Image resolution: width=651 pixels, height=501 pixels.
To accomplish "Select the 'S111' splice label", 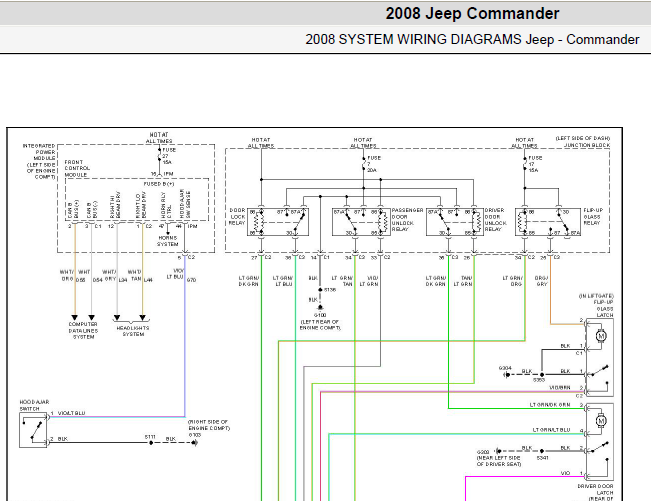I will (150, 437).
